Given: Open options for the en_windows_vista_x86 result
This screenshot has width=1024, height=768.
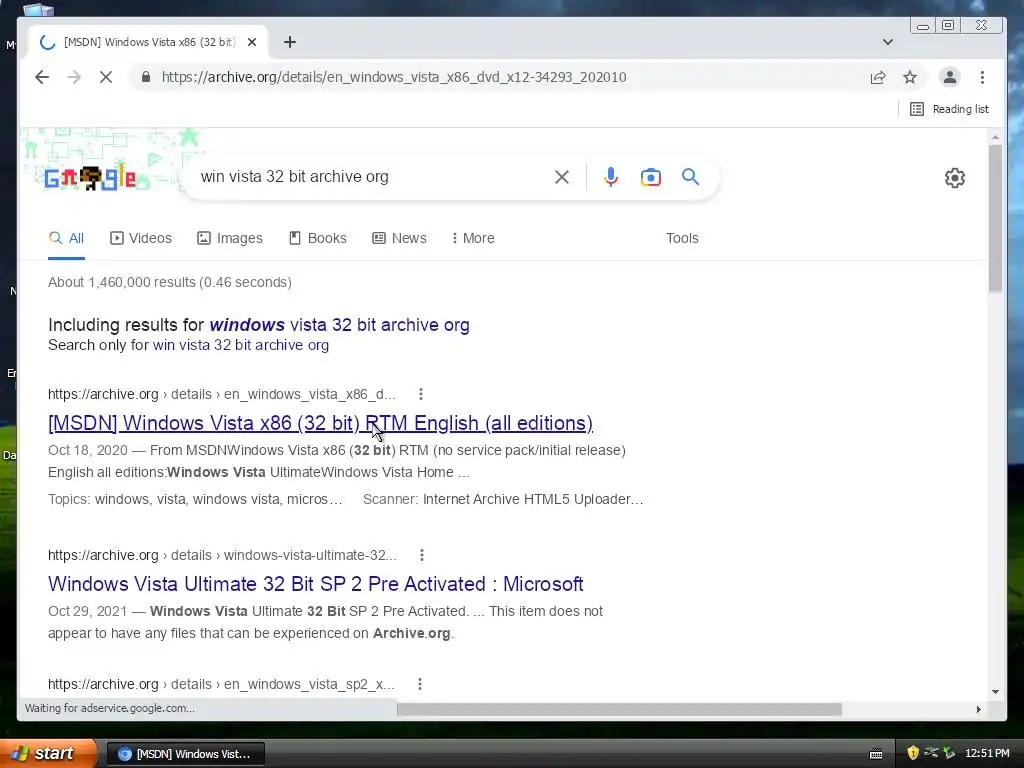Looking at the screenshot, I should click(421, 394).
